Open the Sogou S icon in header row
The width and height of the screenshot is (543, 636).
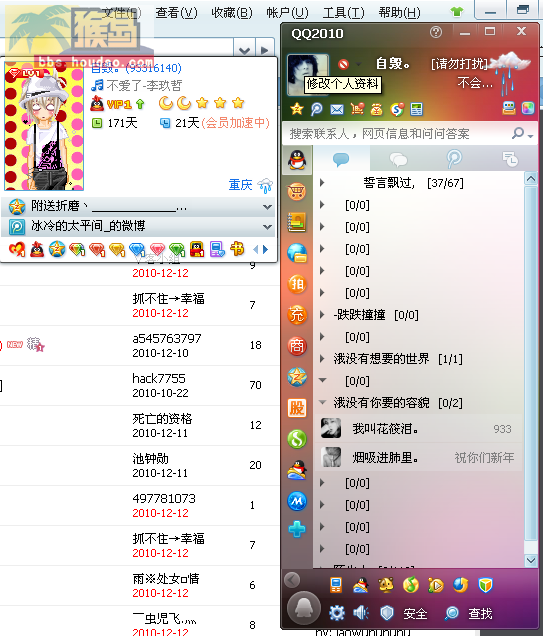pyautogui.click(x=397, y=109)
